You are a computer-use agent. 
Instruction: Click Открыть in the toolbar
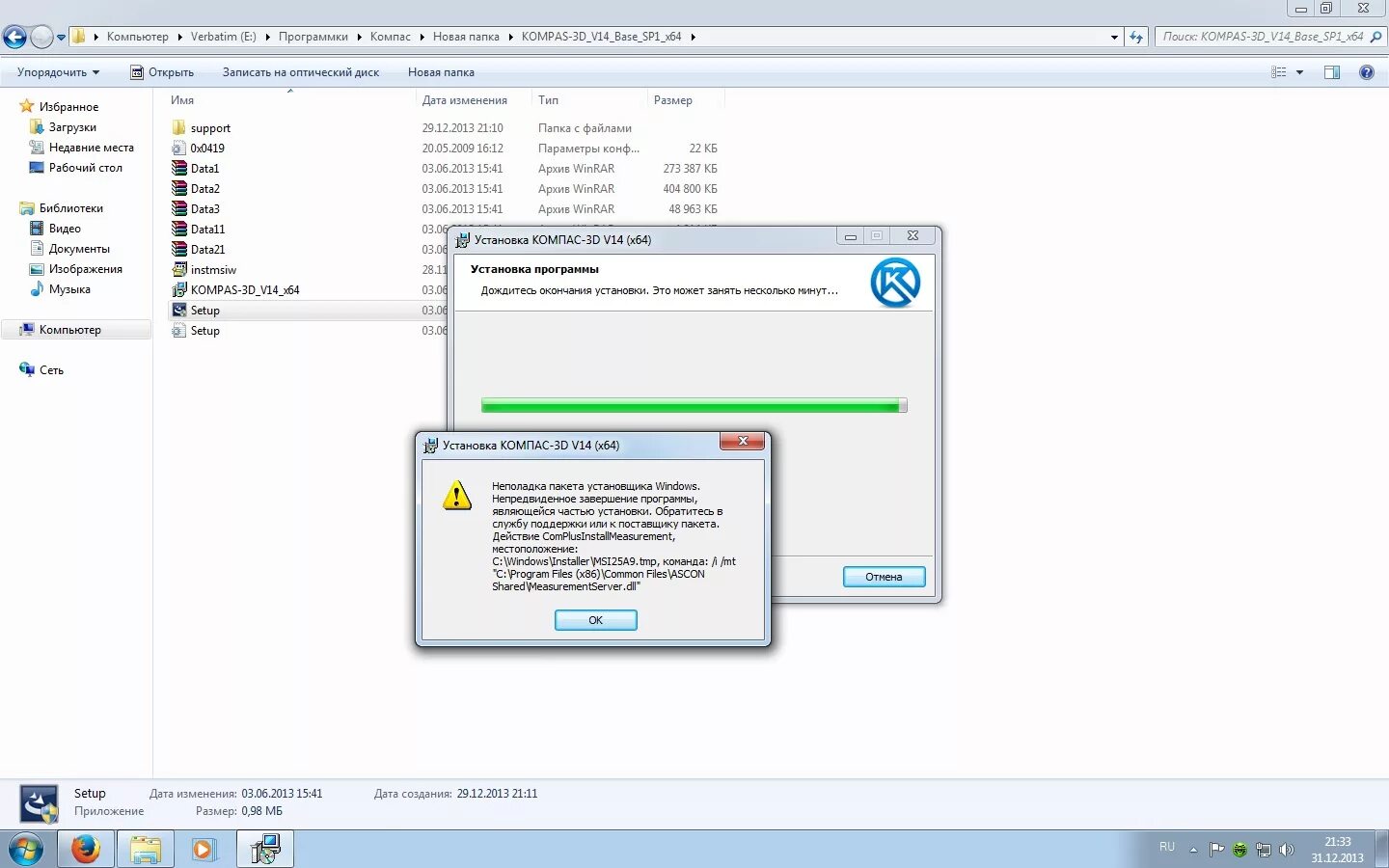162,72
